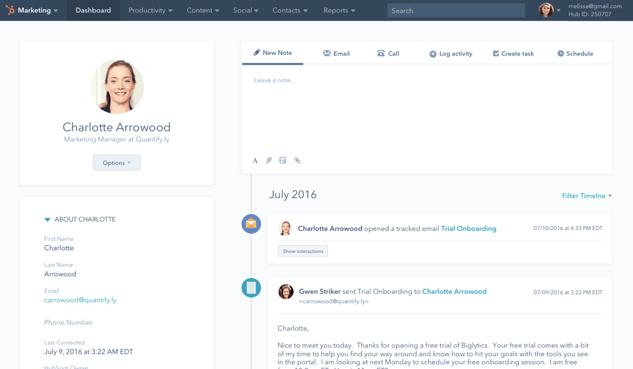Click the paperclip attachment icon

tap(269, 161)
